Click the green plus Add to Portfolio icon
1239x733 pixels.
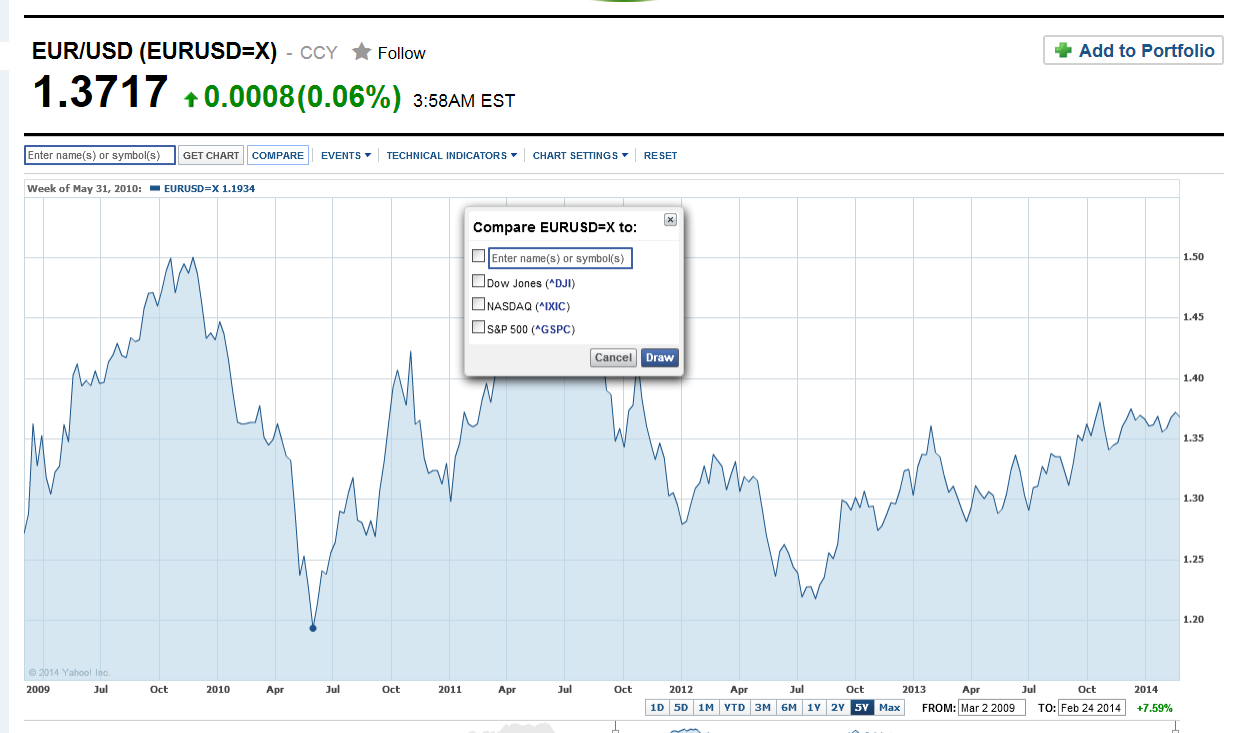click(x=1064, y=50)
